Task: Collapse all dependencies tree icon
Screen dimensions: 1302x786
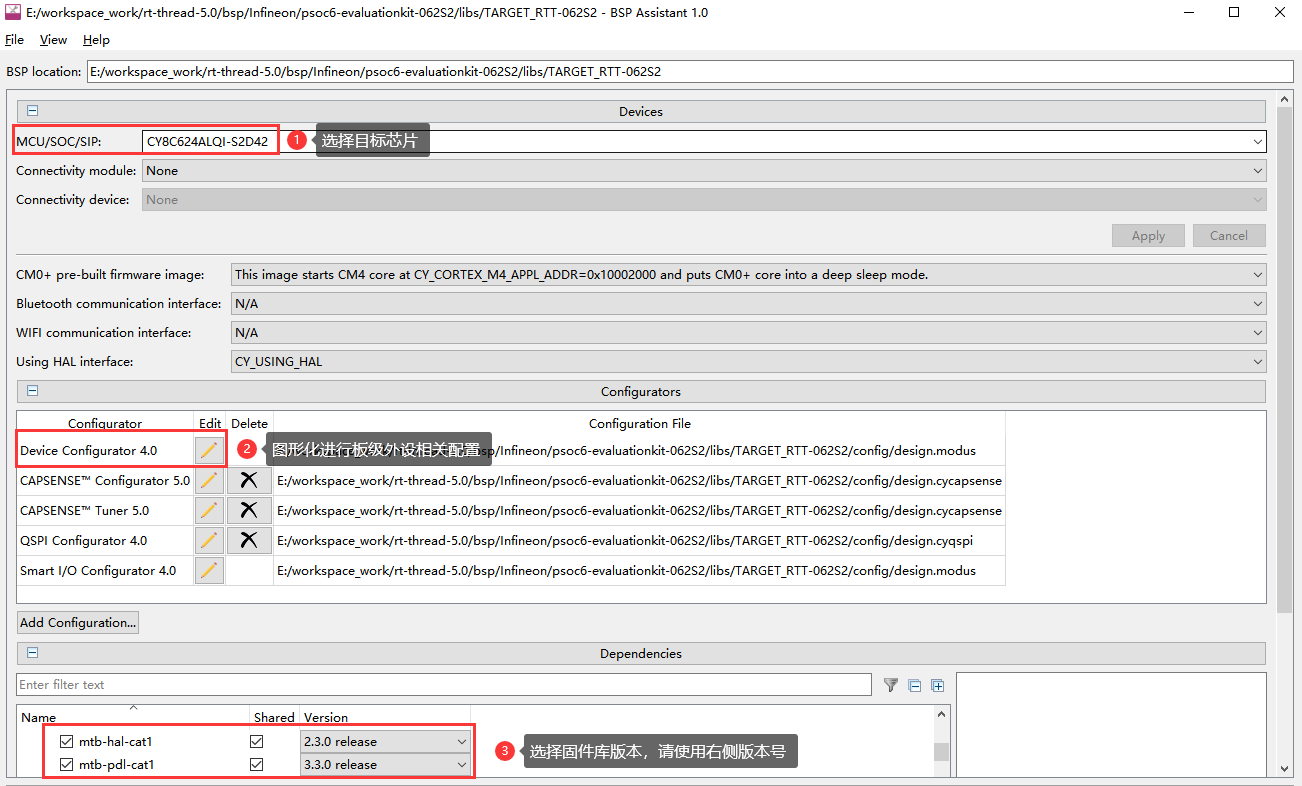Action: tap(914, 685)
